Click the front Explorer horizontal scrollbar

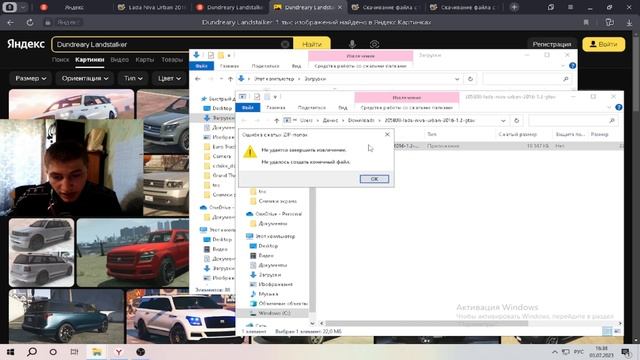click(x=427, y=323)
